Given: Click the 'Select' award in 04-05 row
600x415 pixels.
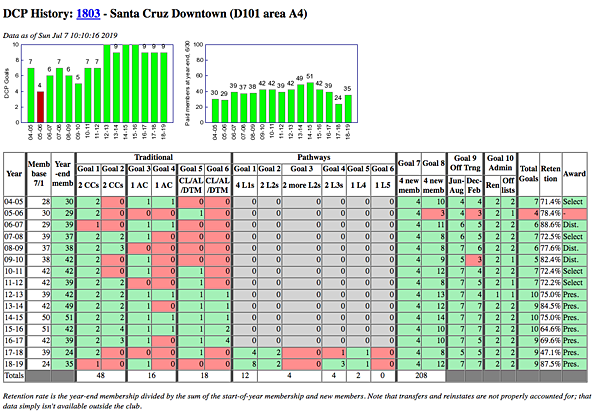Looking at the screenshot, I should coord(574,202).
